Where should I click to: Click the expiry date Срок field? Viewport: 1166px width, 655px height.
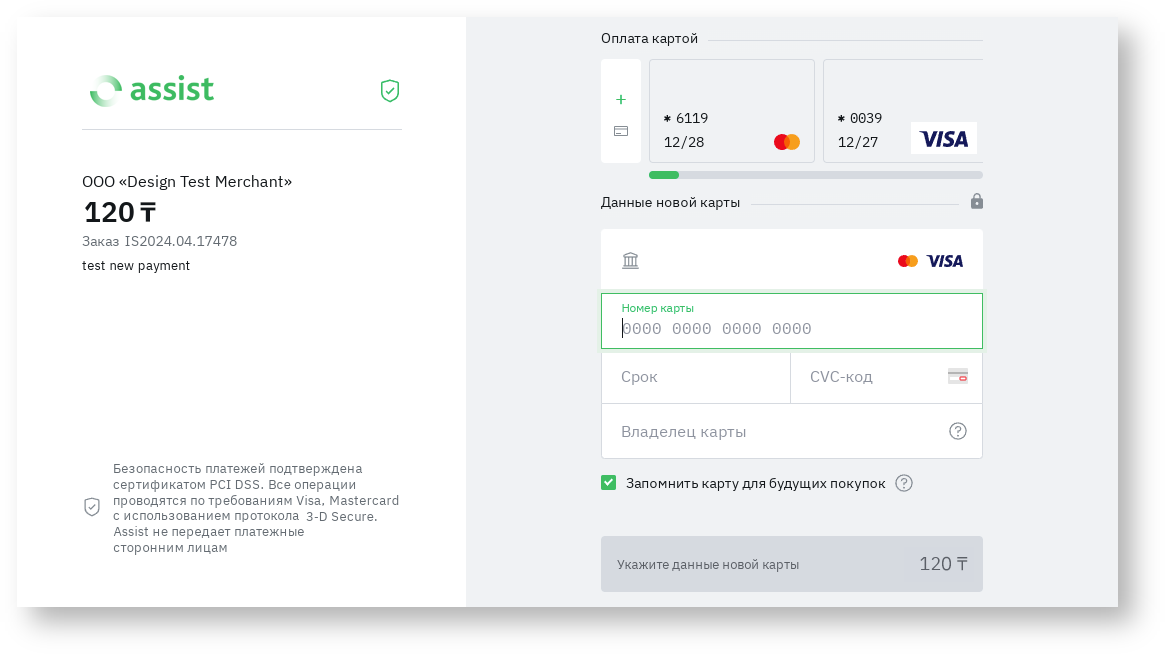pos(695,377)
